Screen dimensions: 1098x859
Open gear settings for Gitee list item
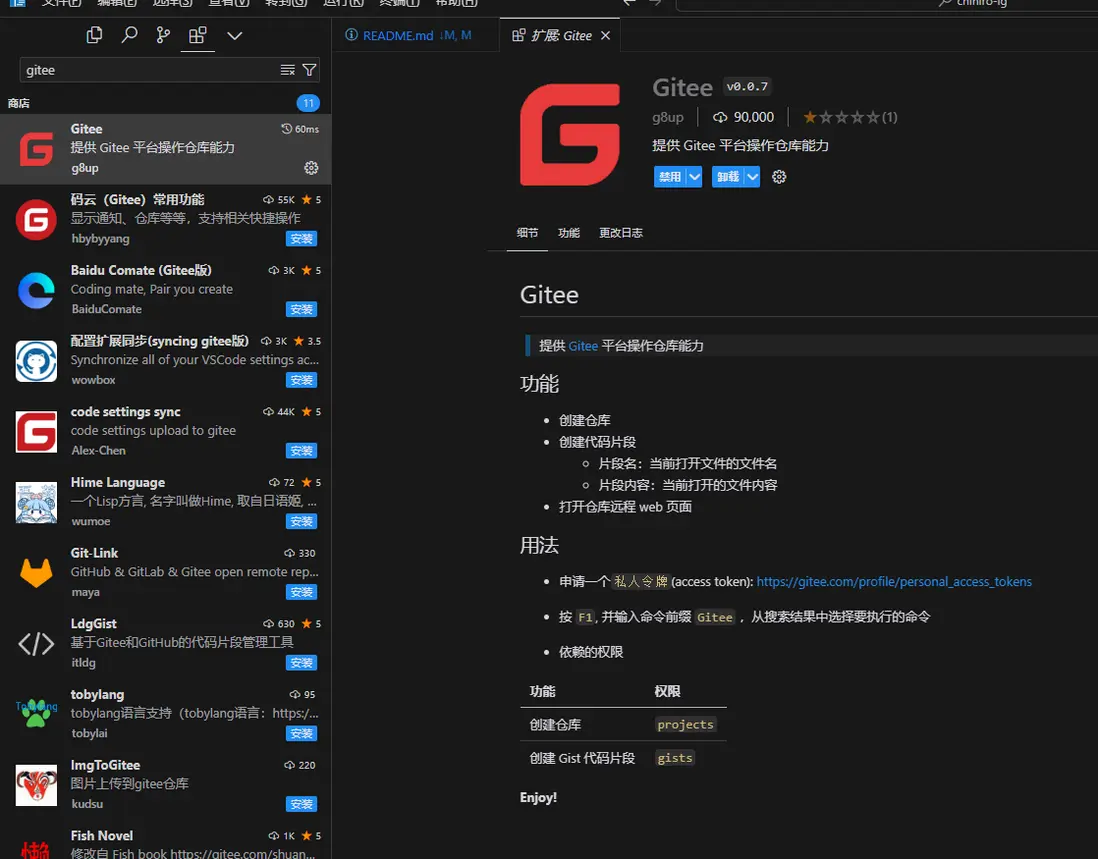pos(311,168)
